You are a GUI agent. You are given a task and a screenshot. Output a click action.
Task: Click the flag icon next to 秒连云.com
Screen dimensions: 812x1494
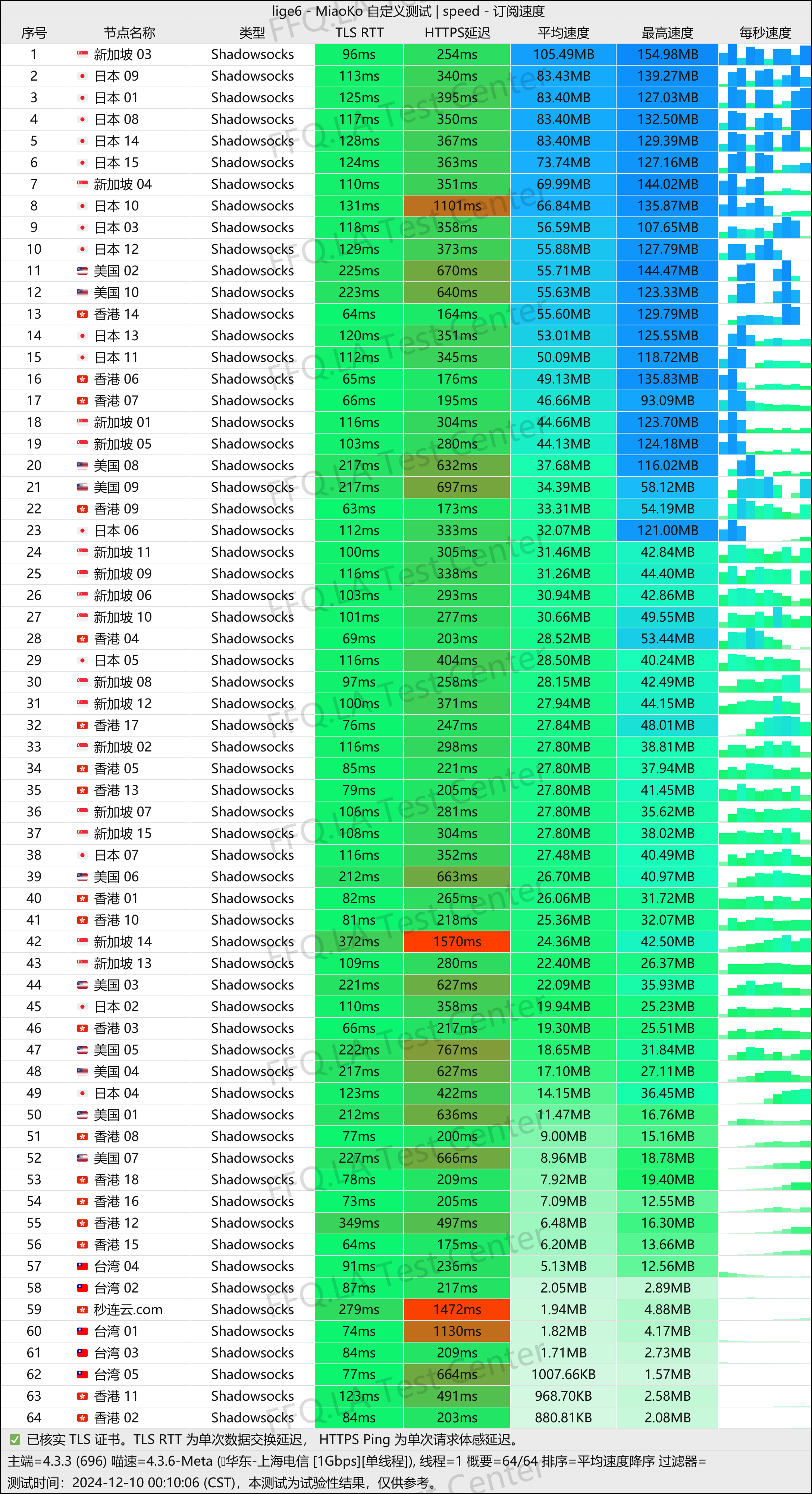[x=82, y=1310]
